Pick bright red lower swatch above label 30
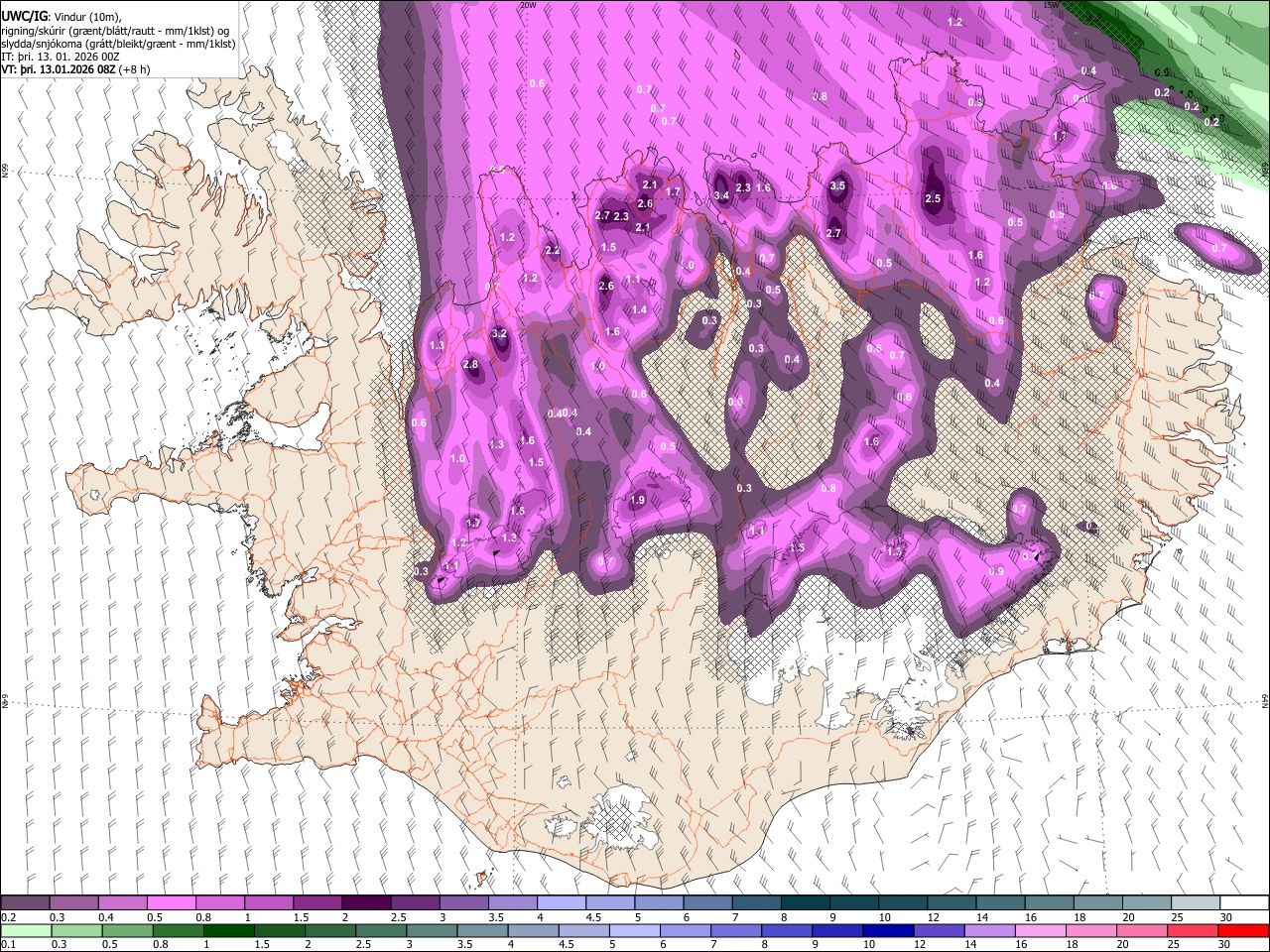The width and height of the screenshot is (1270, 952). (1243, 930)
